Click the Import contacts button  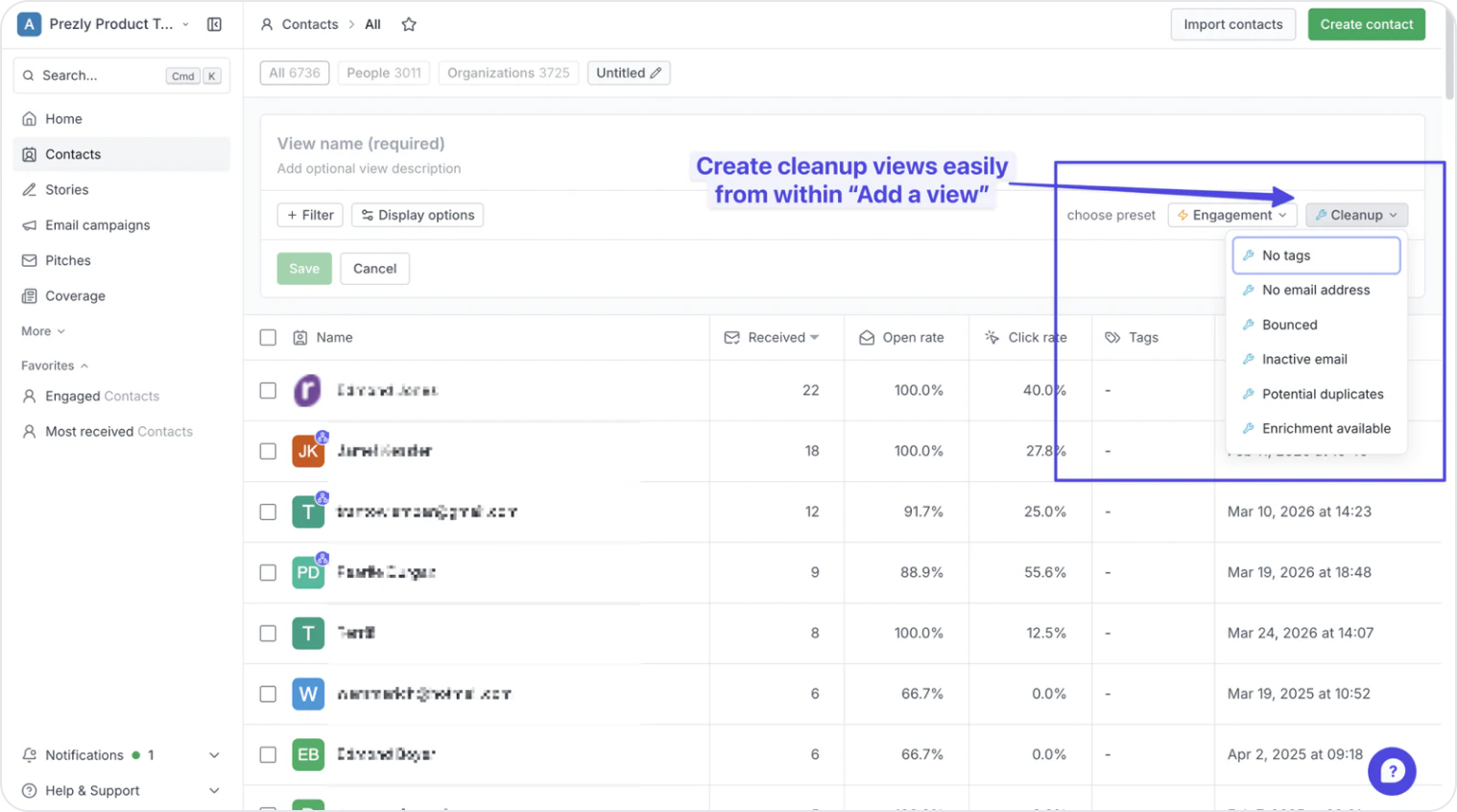tap(1232, 24)
